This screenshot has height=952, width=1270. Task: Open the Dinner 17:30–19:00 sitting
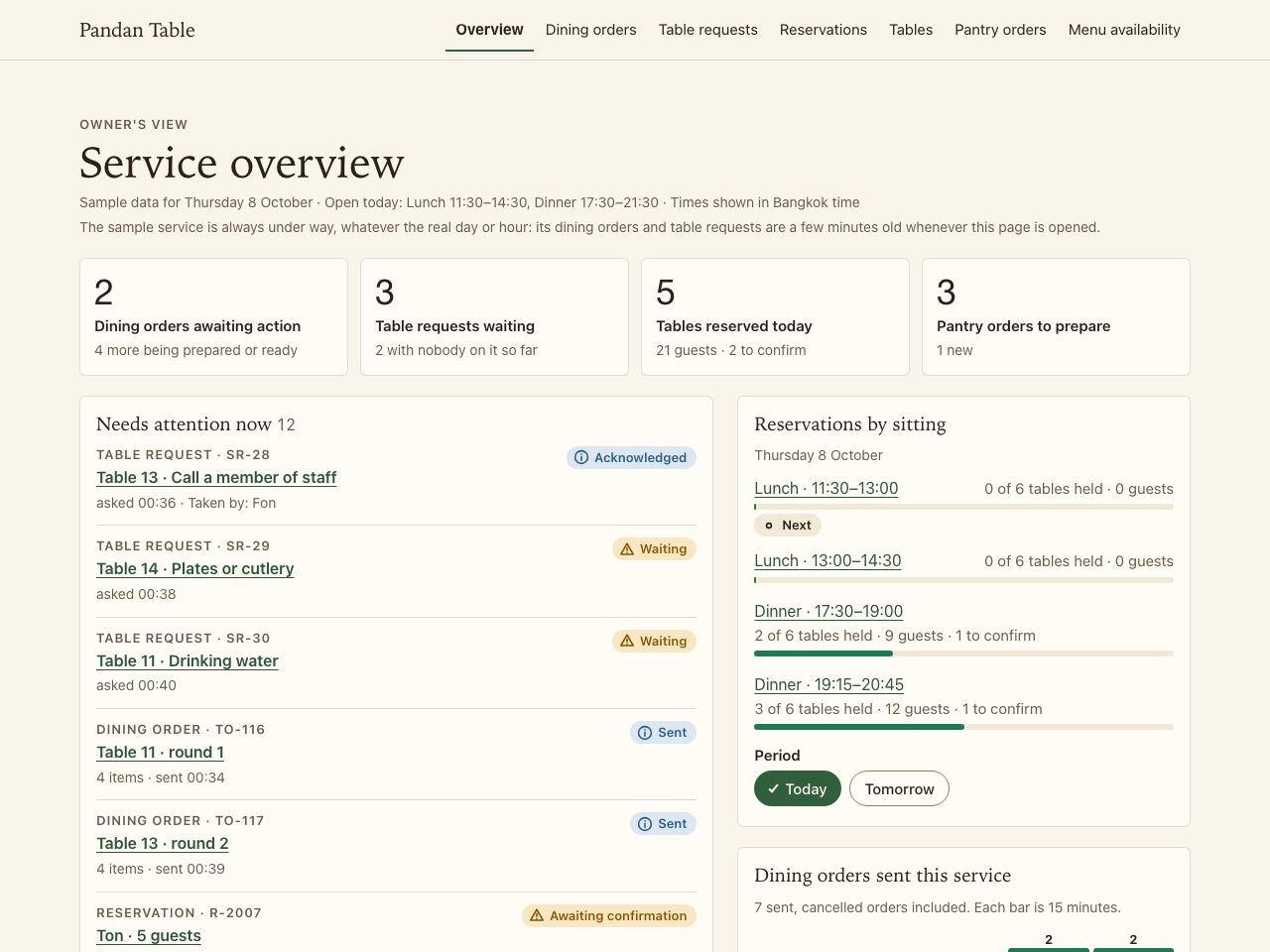click(x=828, y=612)
